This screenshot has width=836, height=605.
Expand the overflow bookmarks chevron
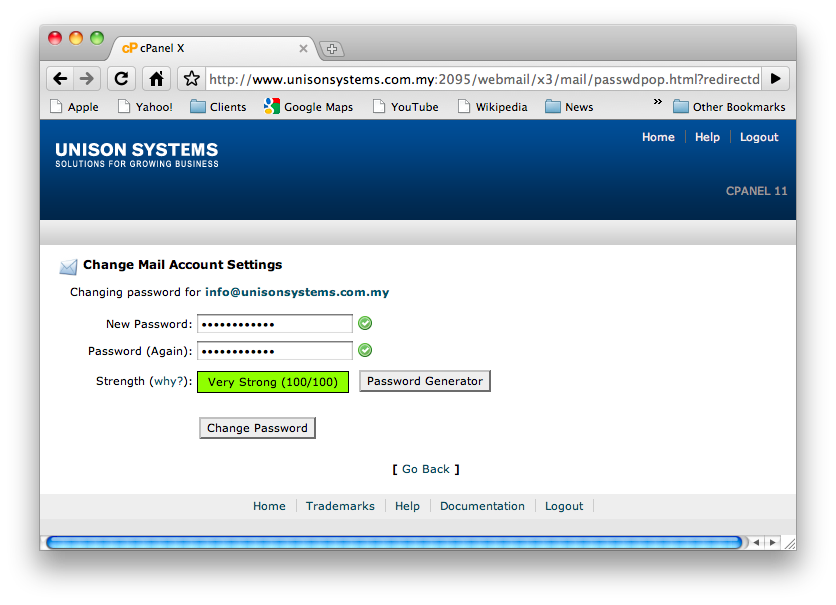657,102
